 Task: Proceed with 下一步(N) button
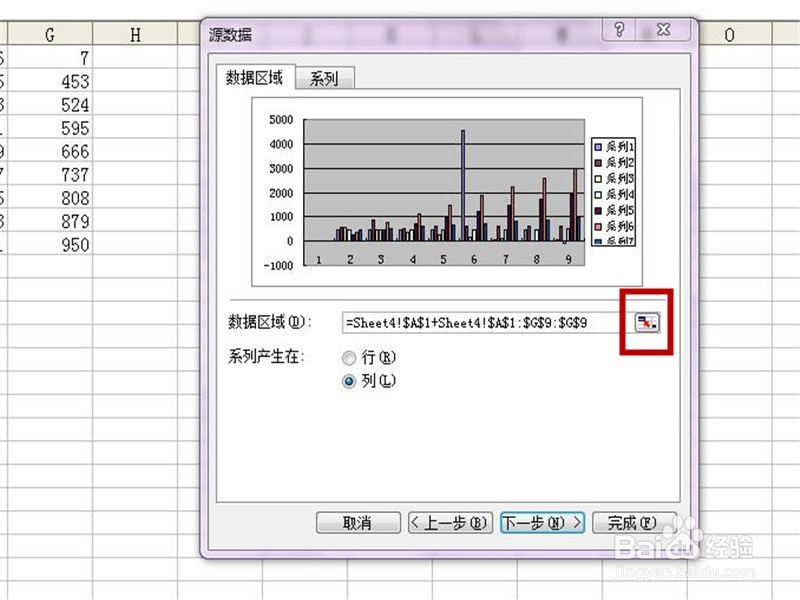[x=542, y=522]
